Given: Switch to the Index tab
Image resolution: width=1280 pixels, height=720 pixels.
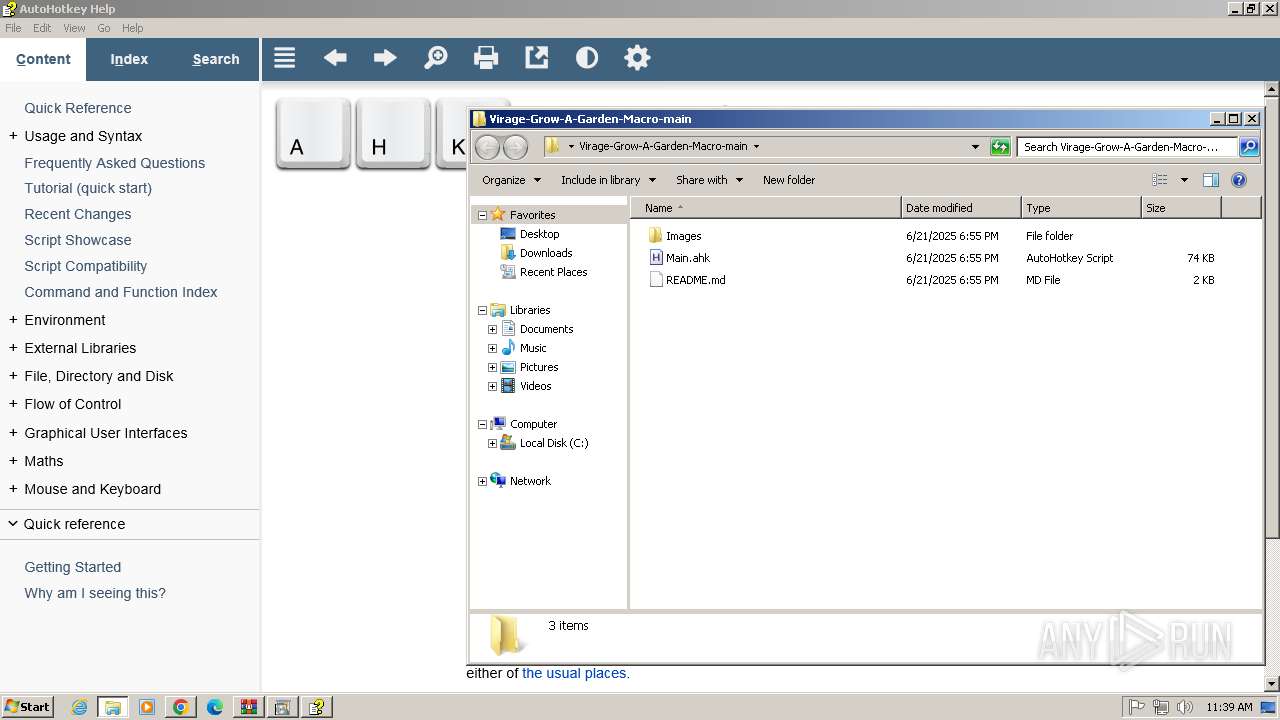Looking at the screenshot, I should (x=129, y=59).
